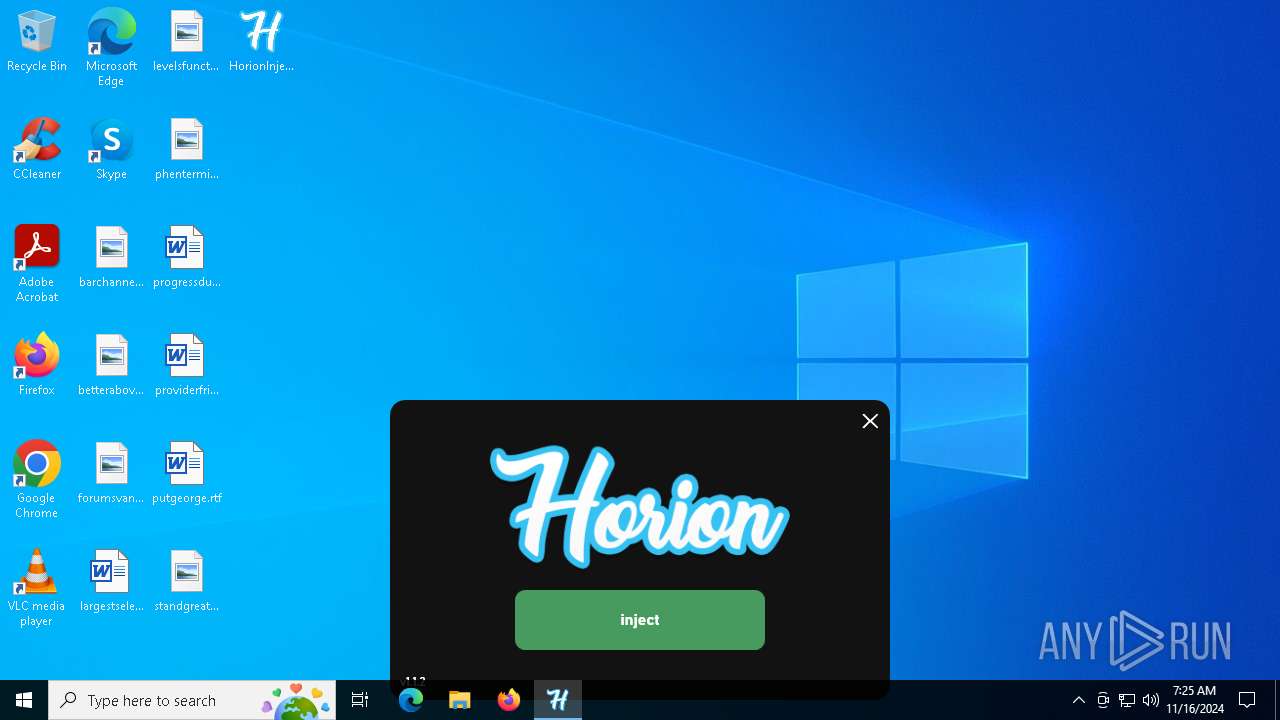Click the Horion taskbar app button
Image resolution: width=1280 pixels, height=720 pixels.
pyautogui.click(x=558, y=700)
